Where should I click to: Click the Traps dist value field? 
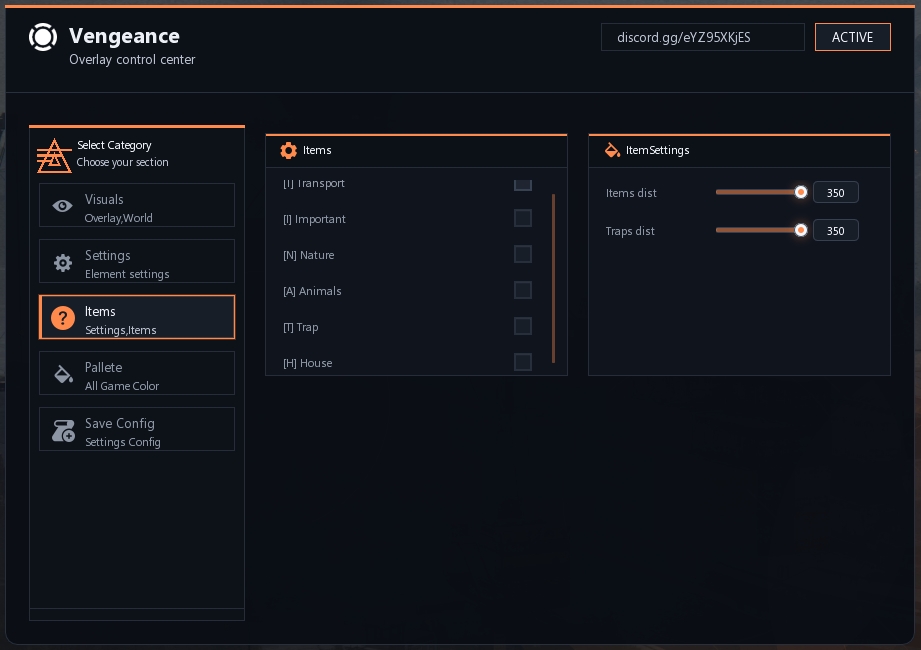coord(835,231)
